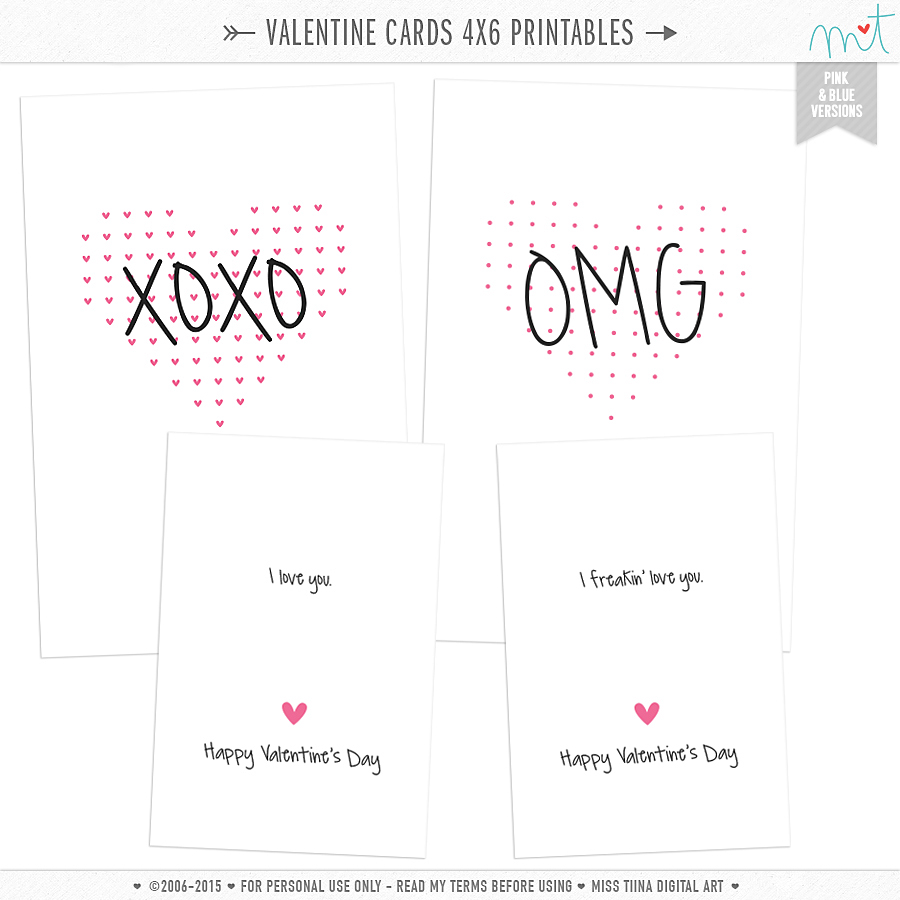Viewport: 900px width, 900px height.
Task: Select the "Pink & Blue Versions" ribbon badge
Action: (836, 102)
